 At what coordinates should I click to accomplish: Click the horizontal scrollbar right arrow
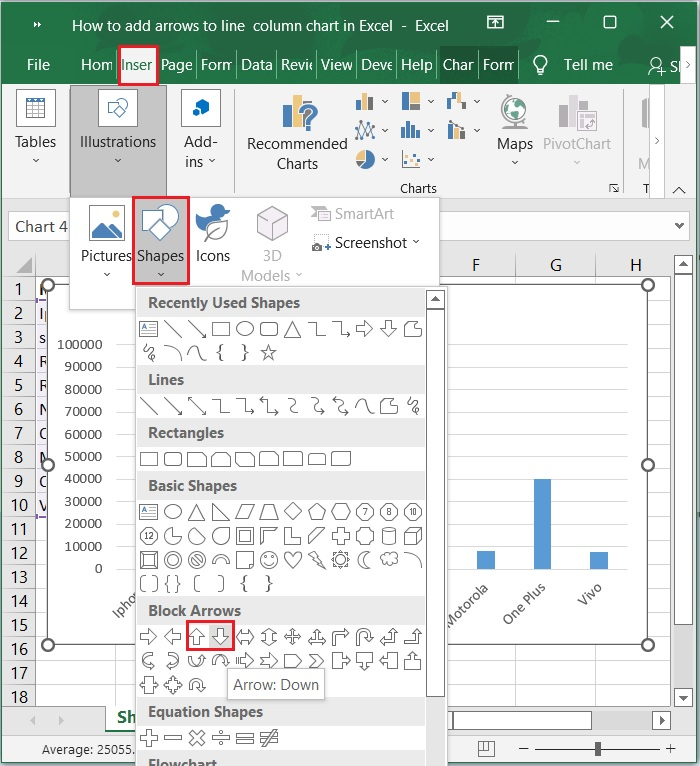662,720
